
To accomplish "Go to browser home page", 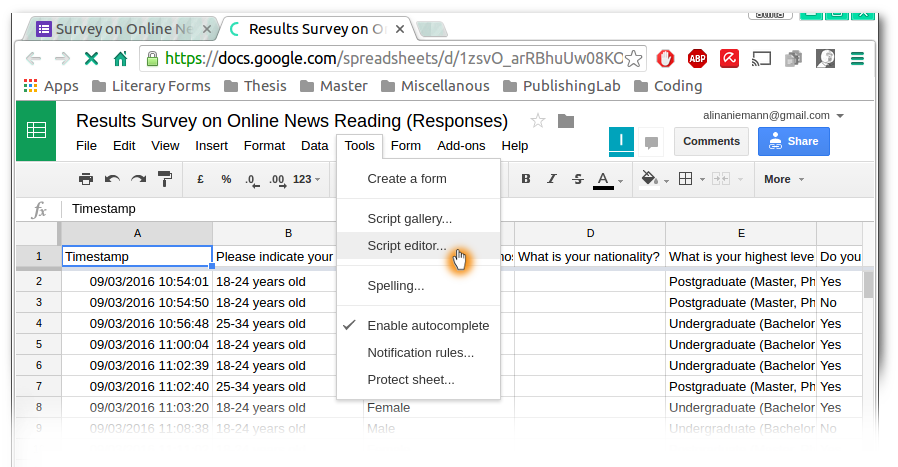I will tap(120, 58).
